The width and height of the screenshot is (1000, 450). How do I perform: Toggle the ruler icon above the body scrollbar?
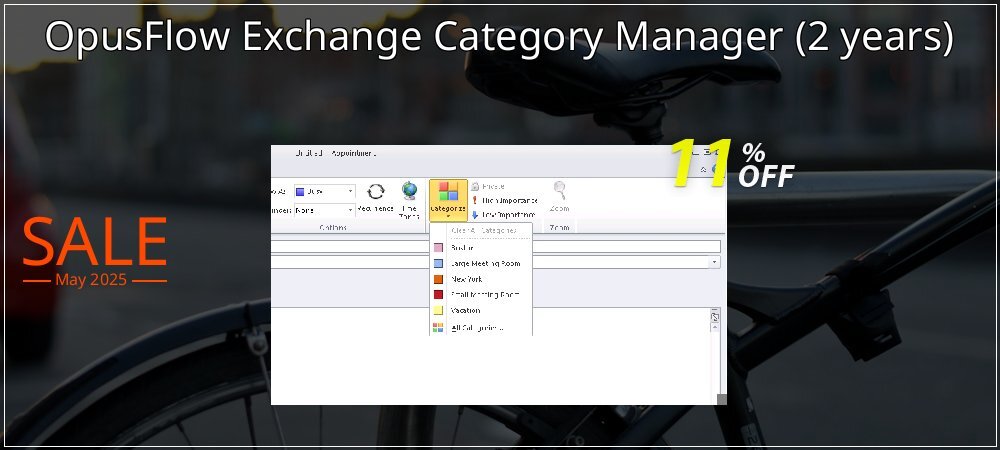tap(715, 316)
